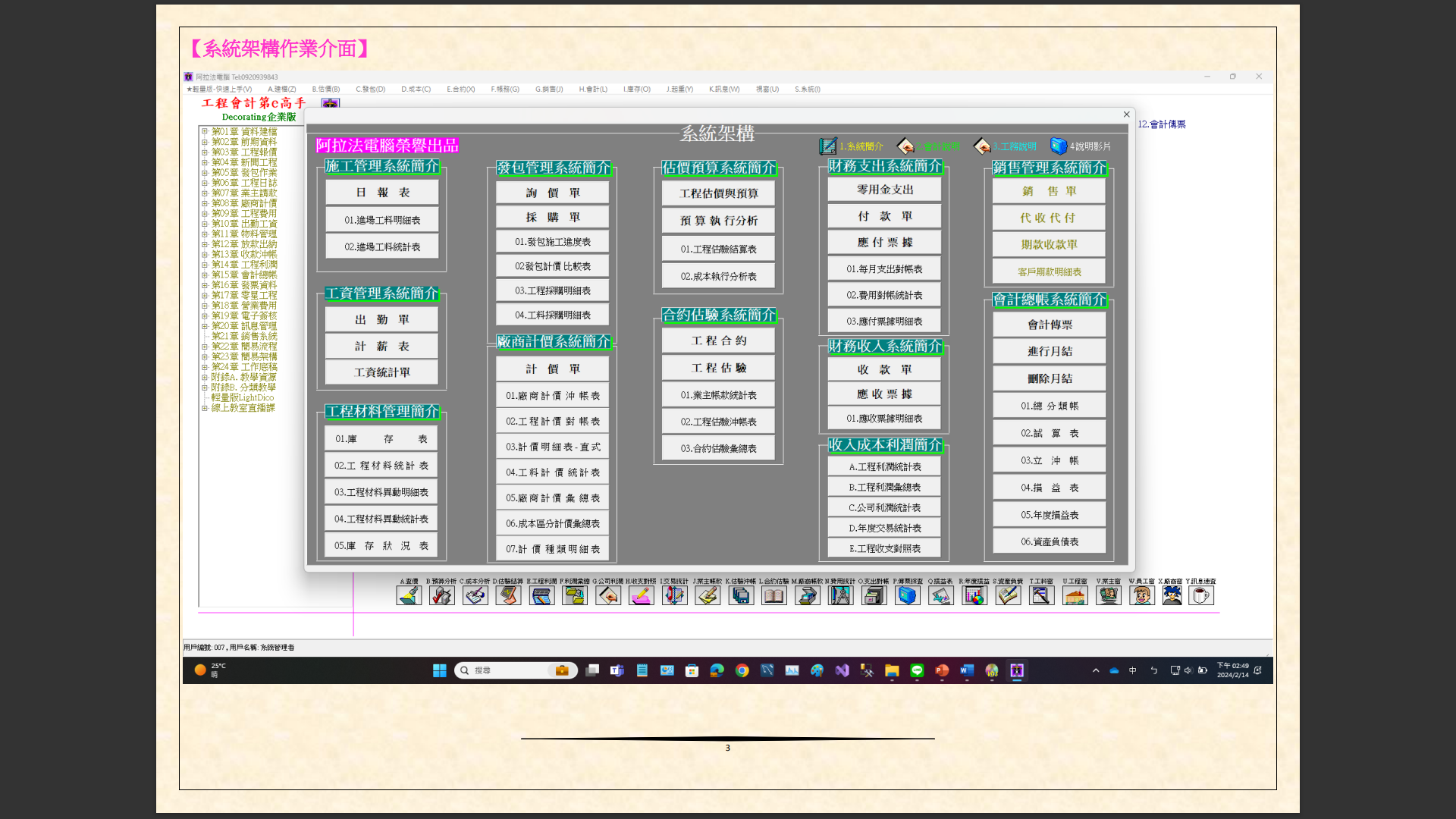Image resolution: width=1456 pixels, height=819 pixels.
Task: Click the 4說明影片 blue monitor icon
Action: pyautogui.click(x=1059, y=146)
